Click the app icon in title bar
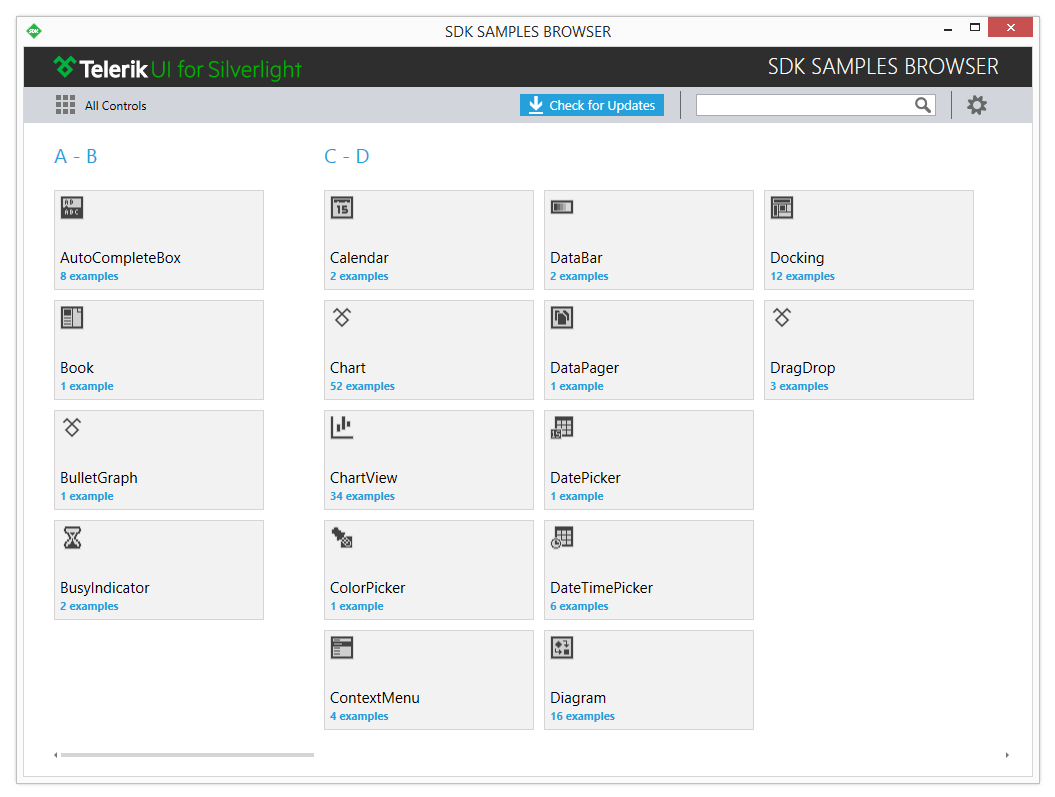This screenshot has height=797, width=1055. (34, 31)
